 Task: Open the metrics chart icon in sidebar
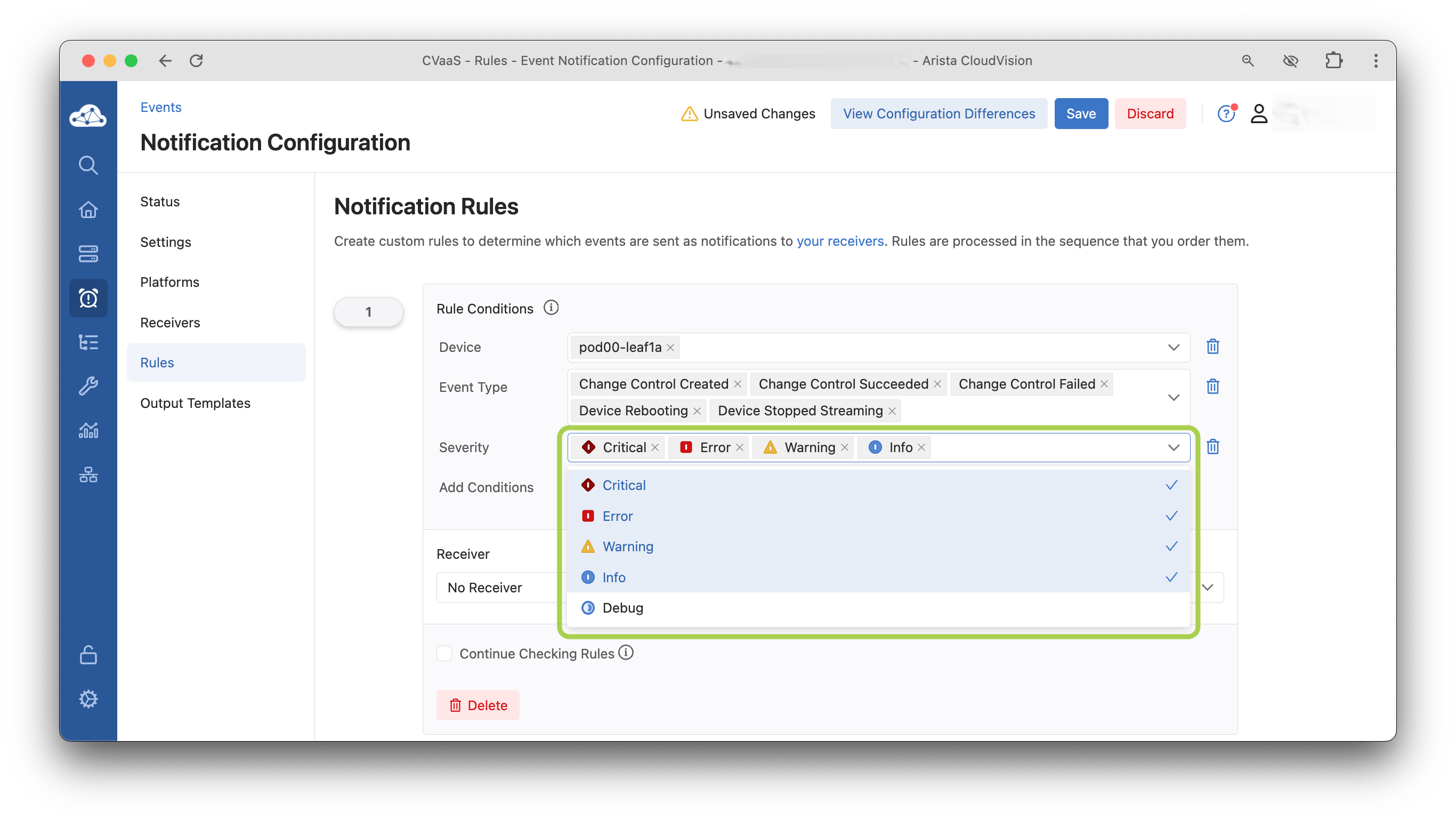(x=88, y=430)
